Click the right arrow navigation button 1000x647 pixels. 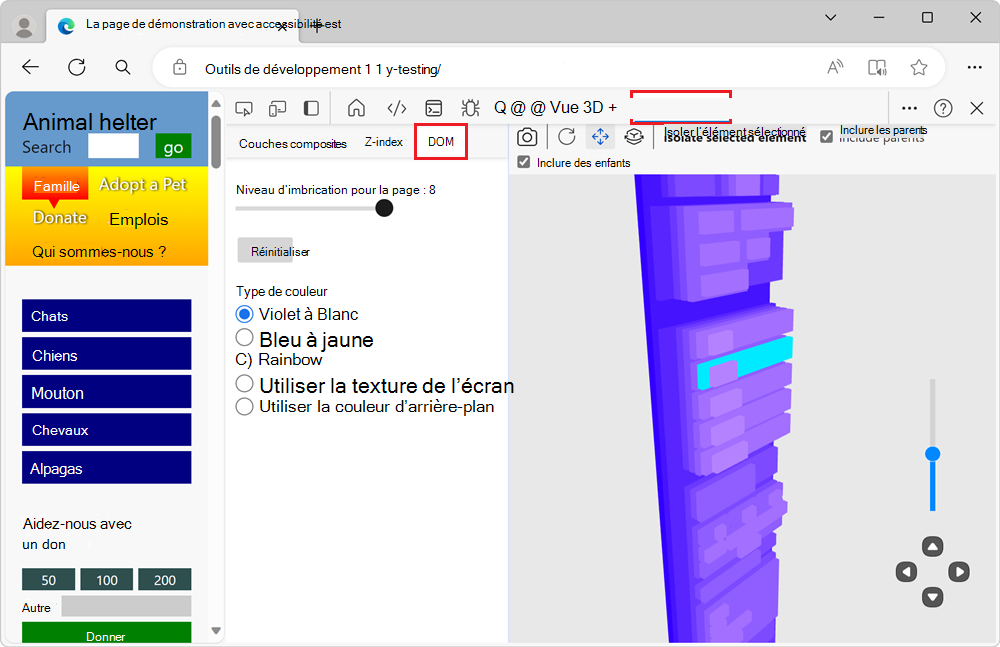click(x=959, y=572)
